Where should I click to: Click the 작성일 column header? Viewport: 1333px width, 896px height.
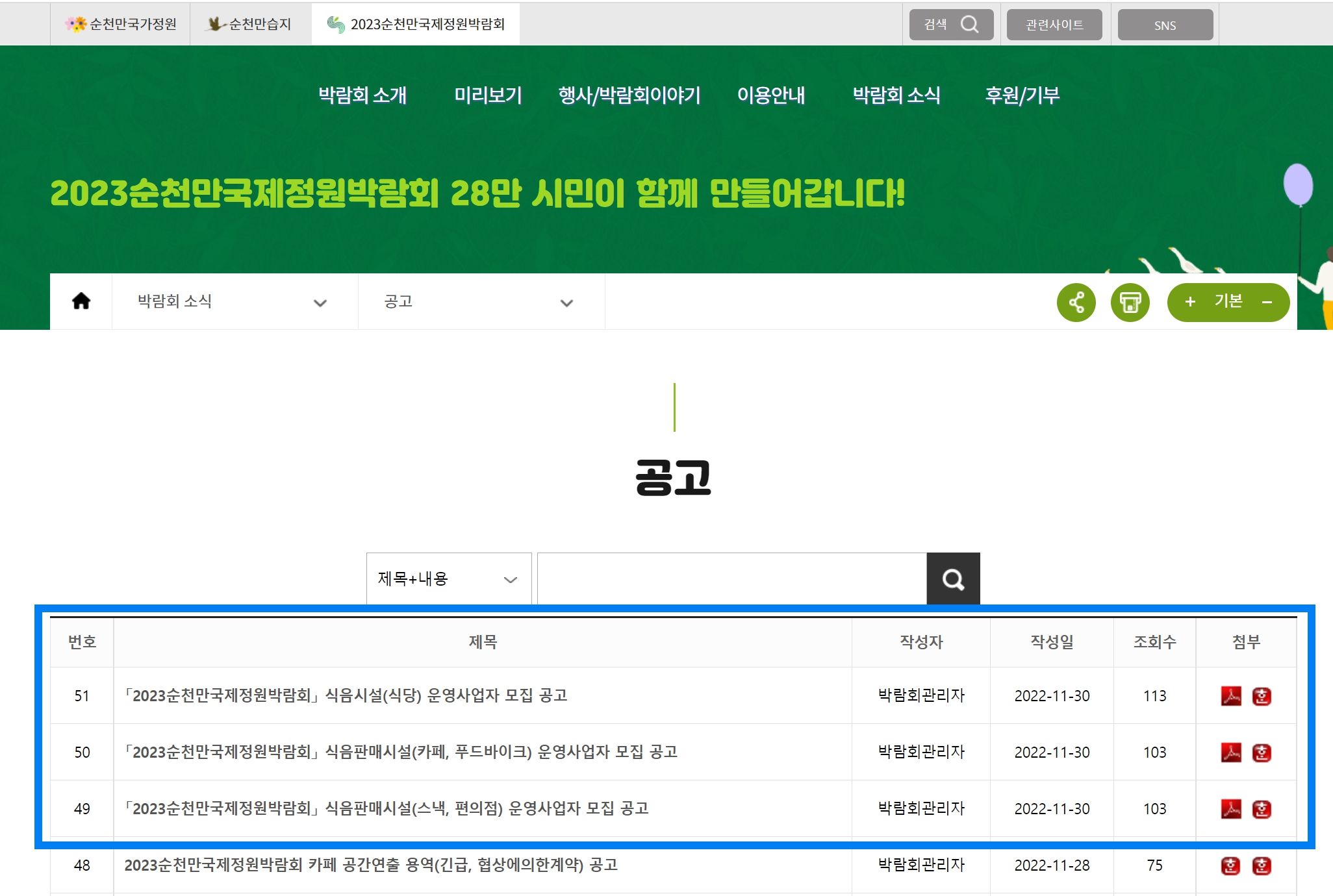[x=1052, y=642]
